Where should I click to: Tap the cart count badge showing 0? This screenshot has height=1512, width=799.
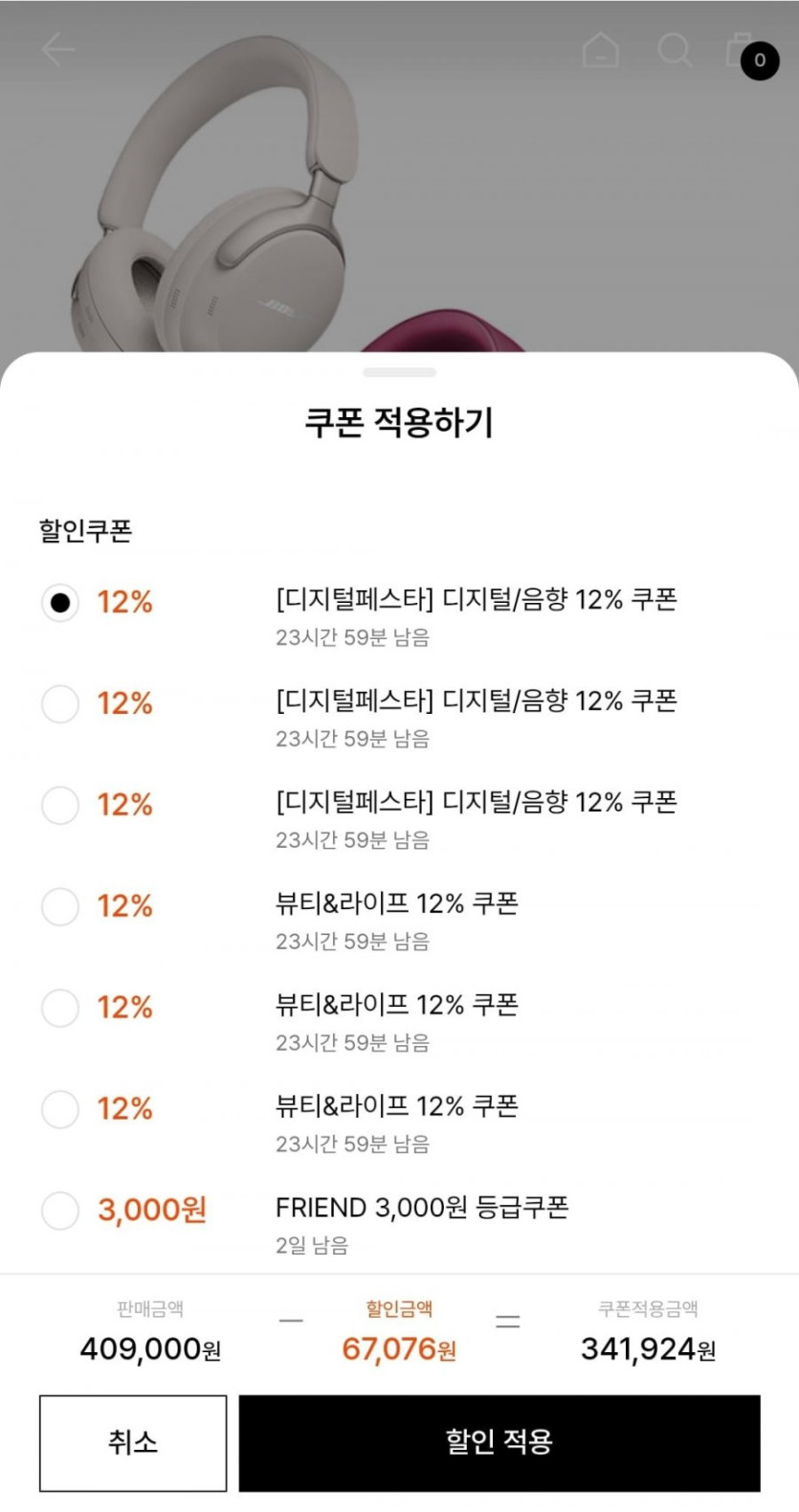tap(760, 60)
